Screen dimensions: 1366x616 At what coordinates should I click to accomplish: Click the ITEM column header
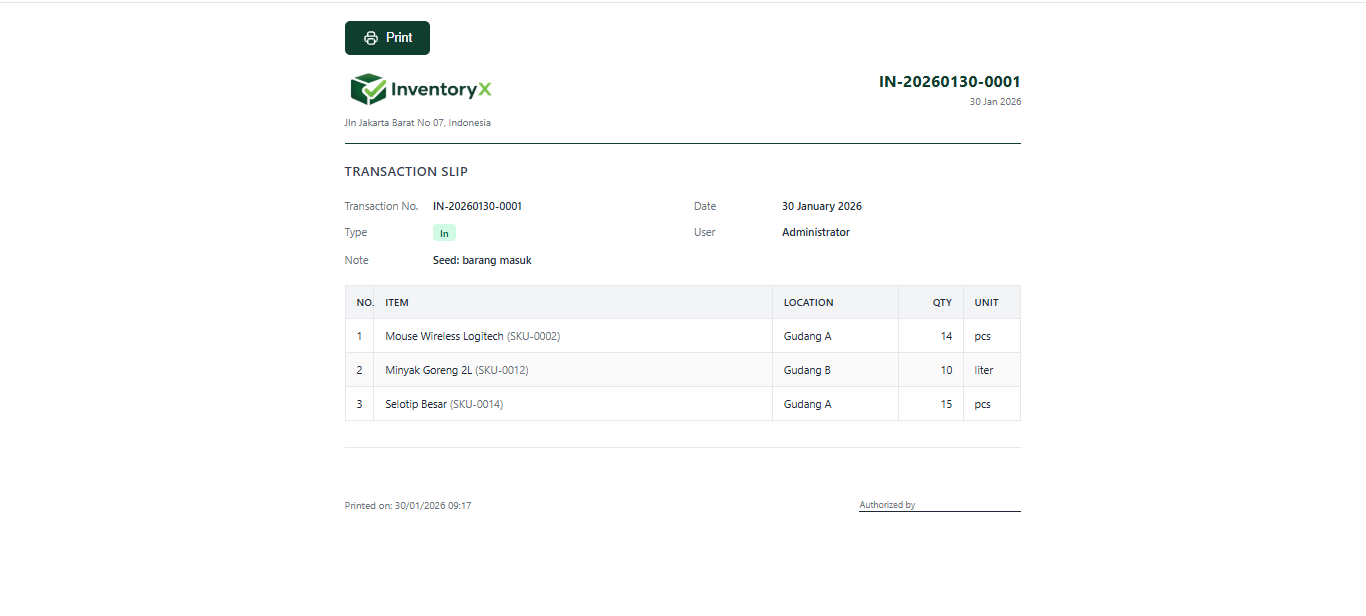pos(397,302)
